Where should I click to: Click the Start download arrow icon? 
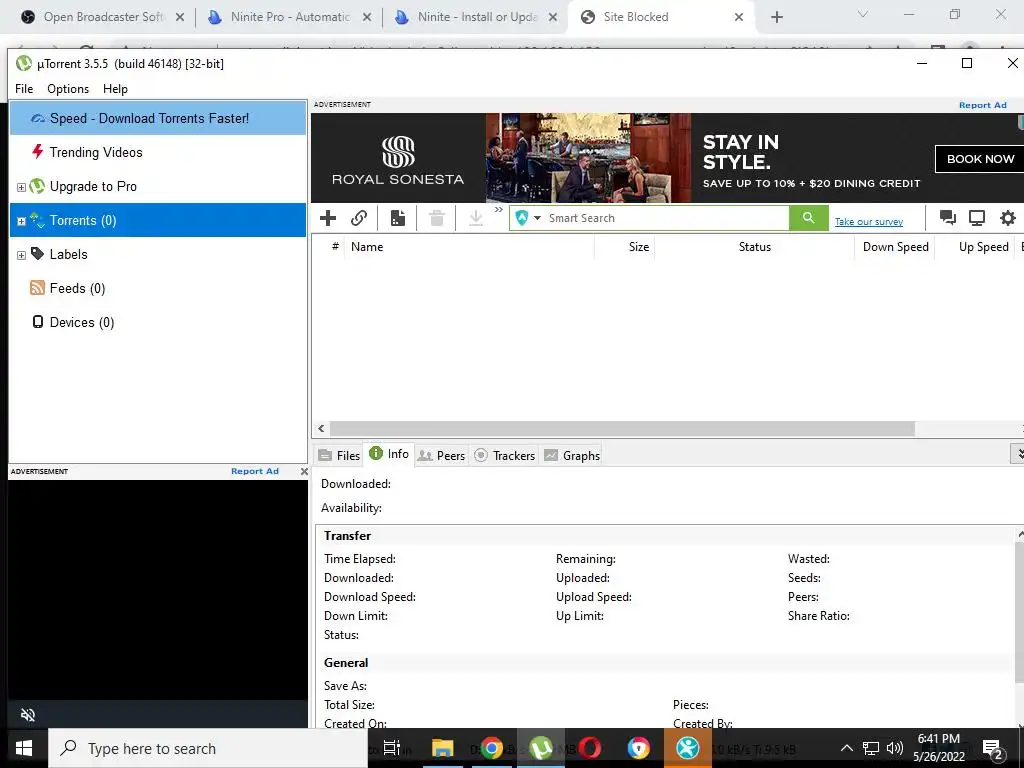pyautogui.click(x=476, y=218)
